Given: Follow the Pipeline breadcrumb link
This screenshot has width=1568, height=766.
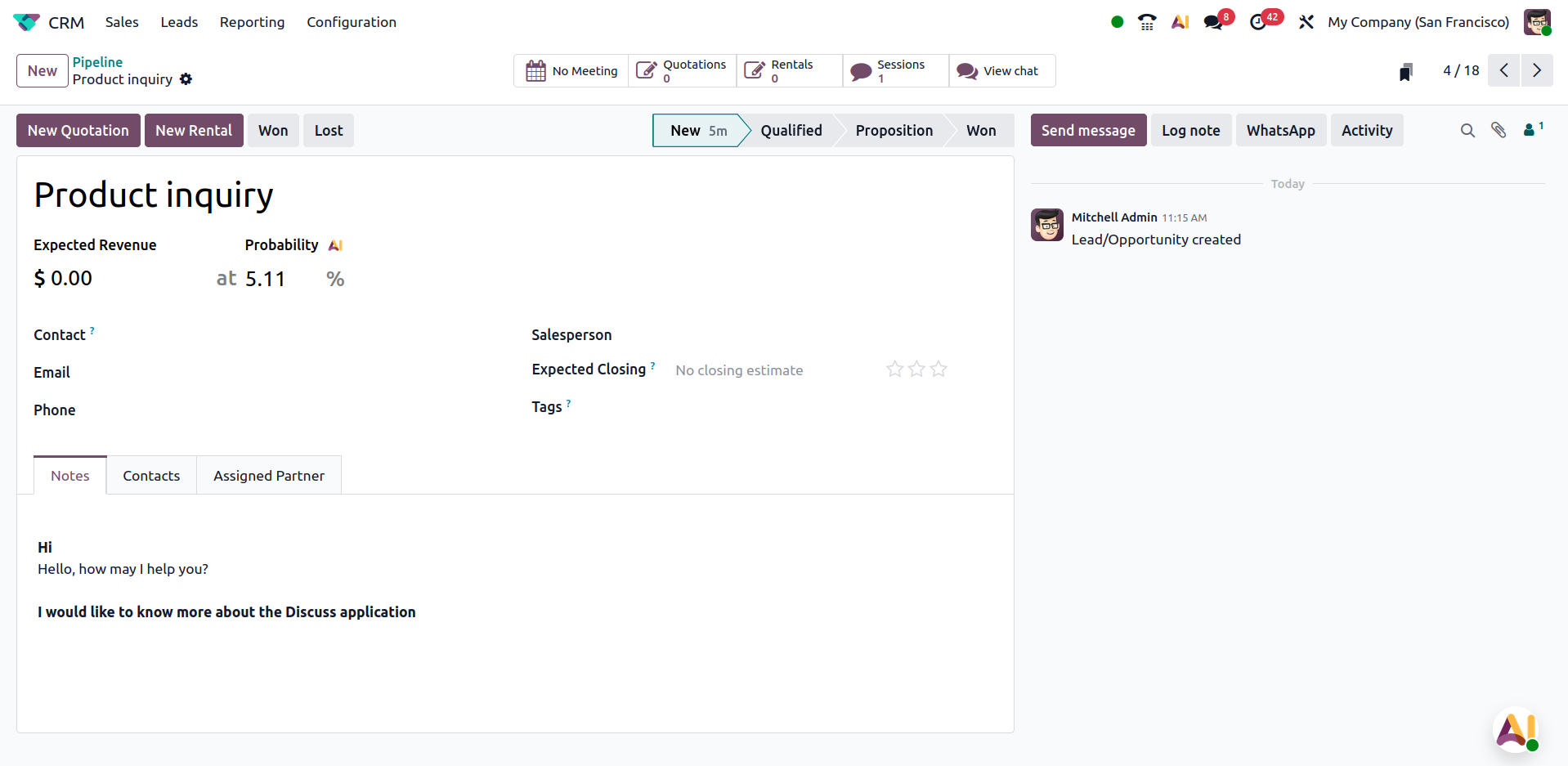Looking at the screenshot, I should click(97, 62).
